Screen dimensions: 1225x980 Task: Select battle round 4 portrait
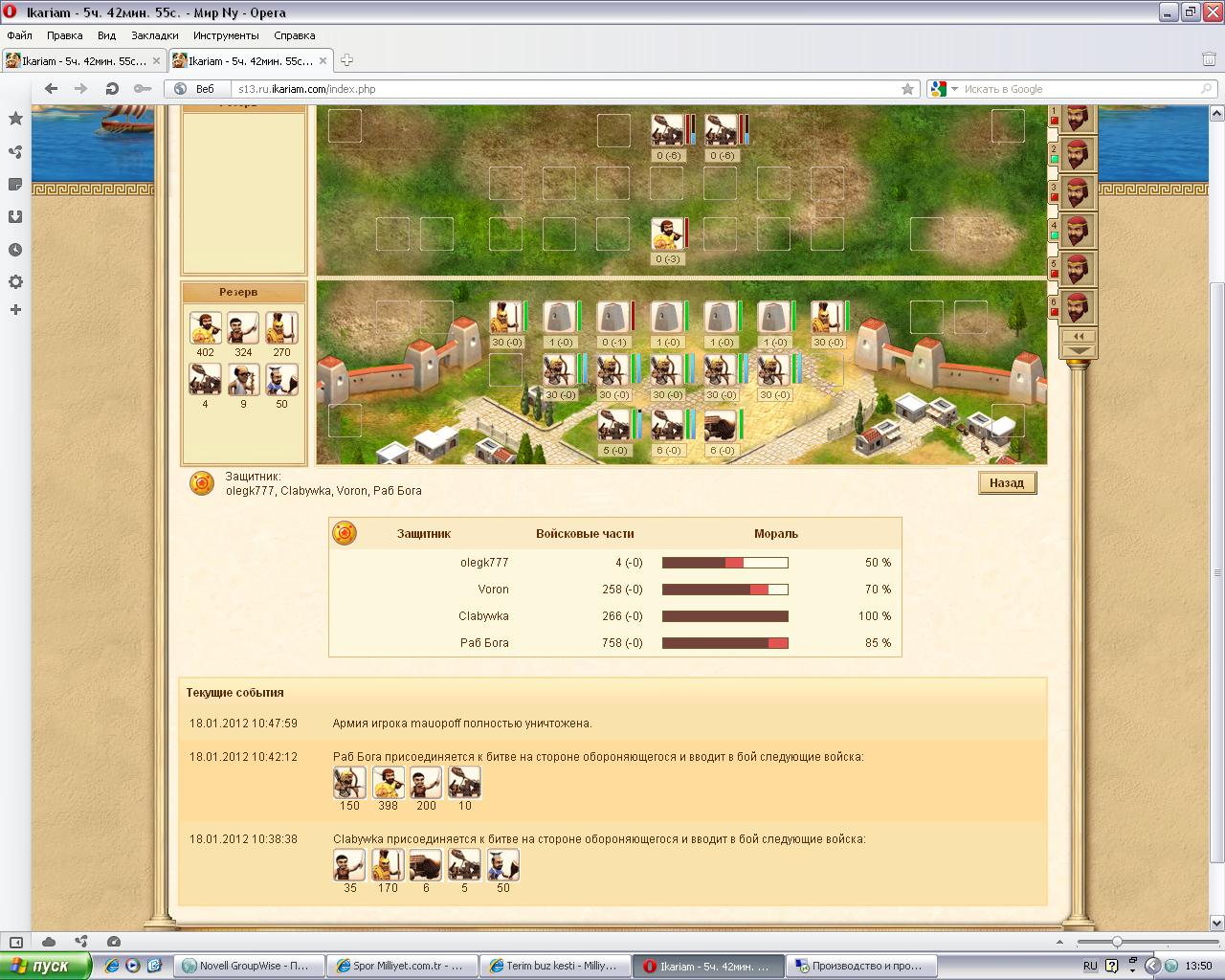[x=1077, y=231]
